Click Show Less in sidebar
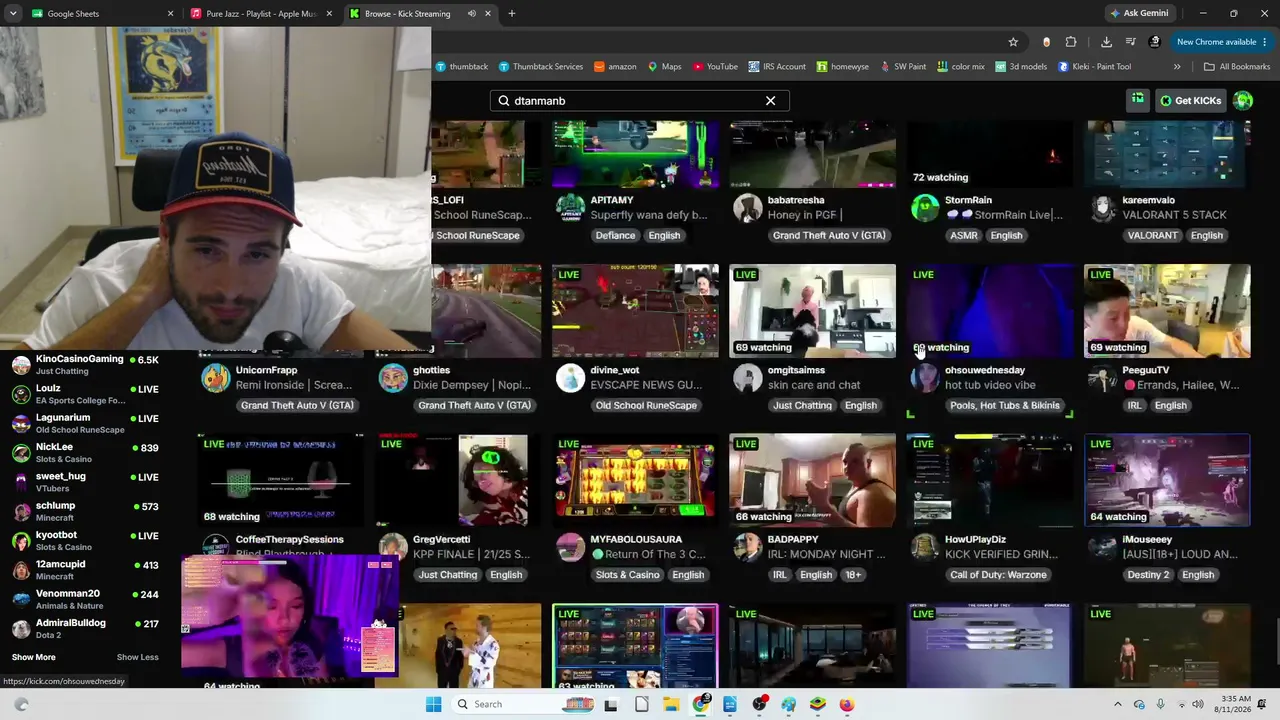 (138, 657)
